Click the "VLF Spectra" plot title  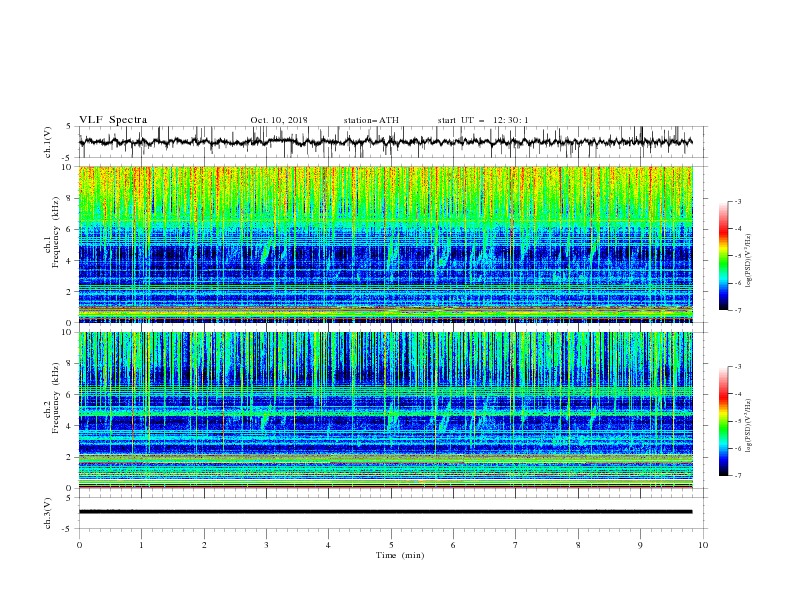click(x=113, y=120)
